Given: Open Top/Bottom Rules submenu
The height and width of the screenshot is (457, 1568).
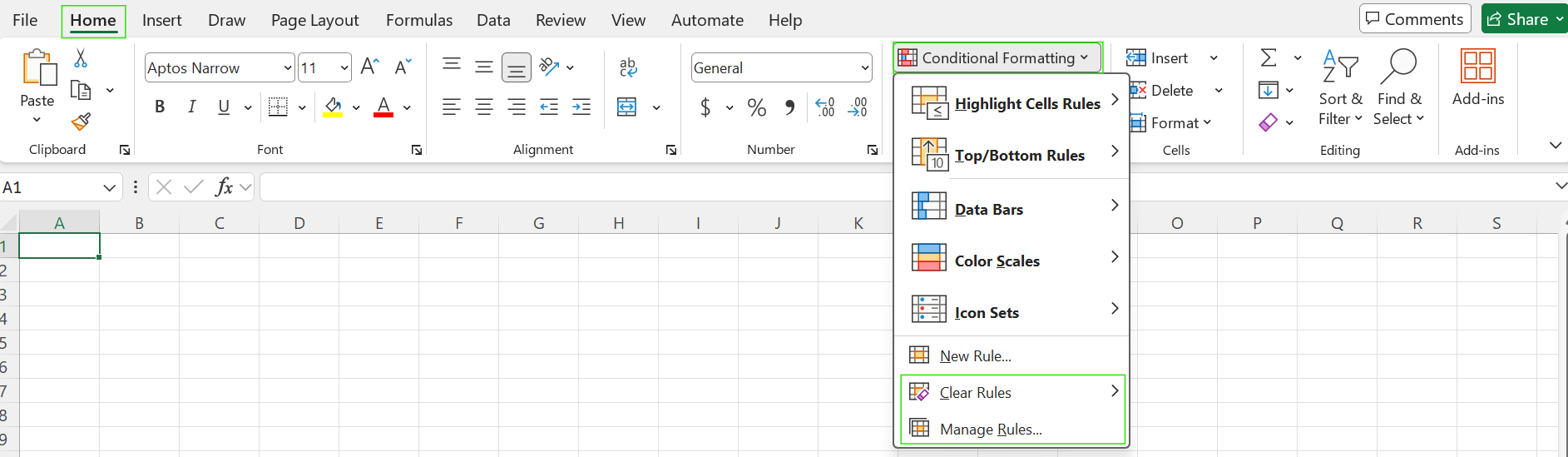Looking at the screenshot, I should (1012, 155).
